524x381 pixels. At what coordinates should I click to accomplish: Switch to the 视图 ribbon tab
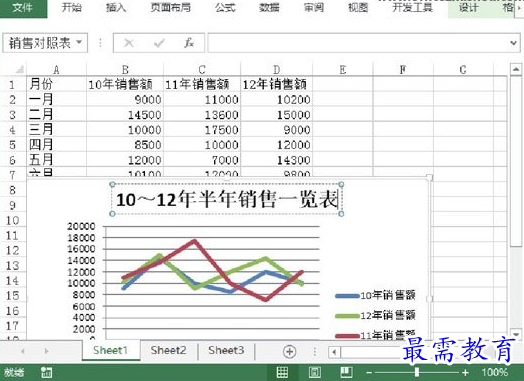[358, 7]
